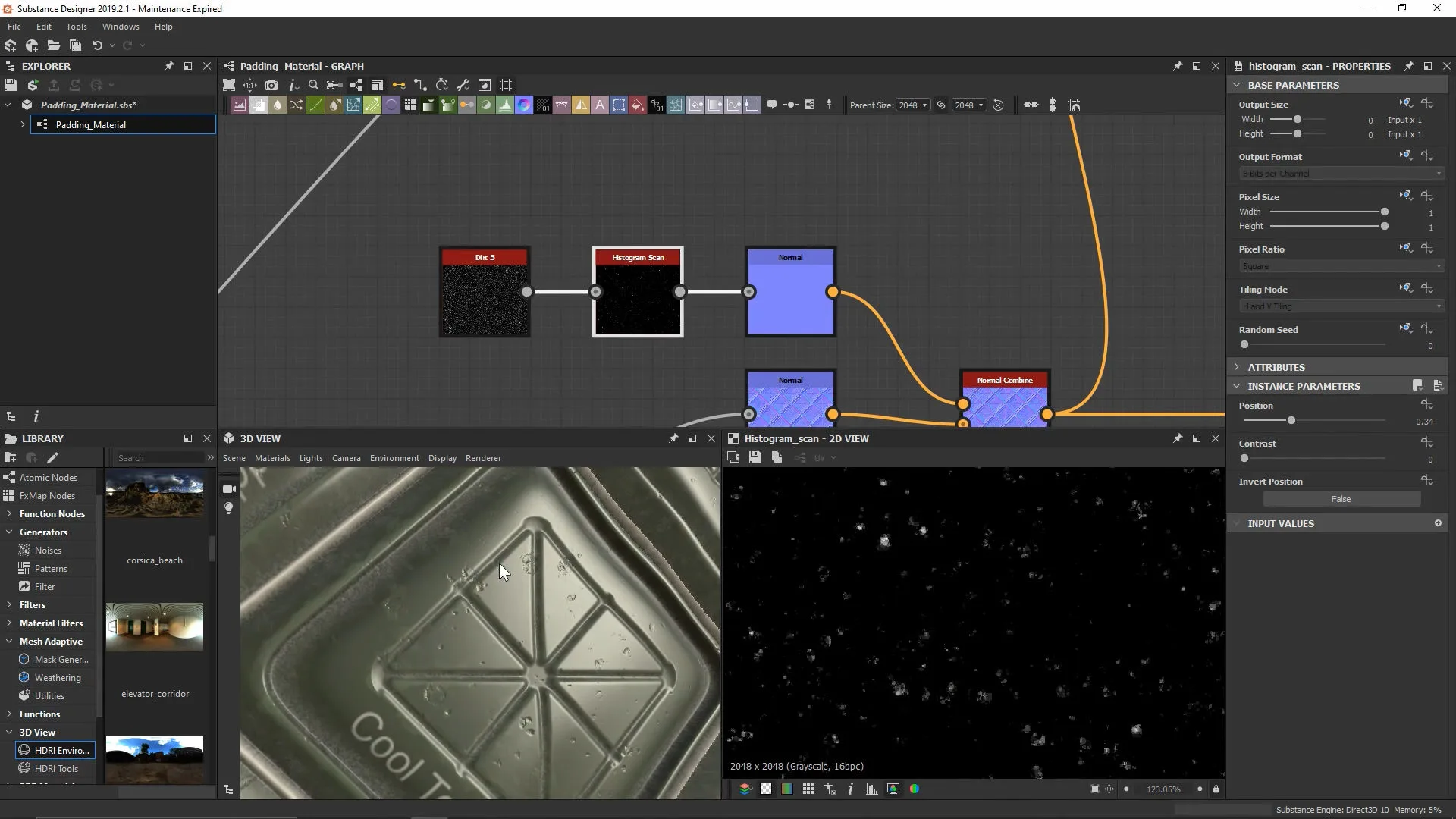
Task: Click the Bitmap atomic node icon
Action: click(x=240, y=105)
